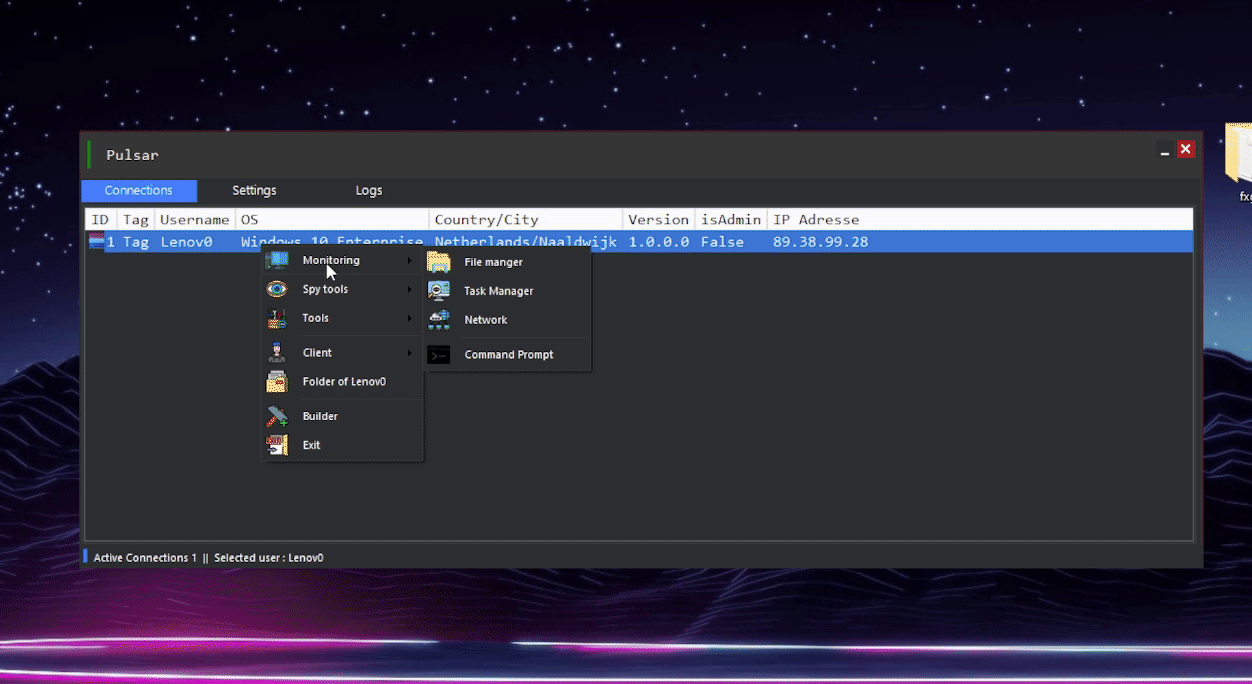The height and width of the screenshot is (684, 1252).
Task: Switch to the Settings tab
Action: pyautogui.click(x=254, y=190)
